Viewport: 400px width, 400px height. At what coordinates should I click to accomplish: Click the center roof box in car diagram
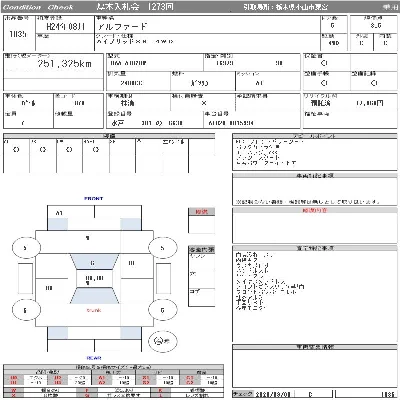click(x=95, y=279)
